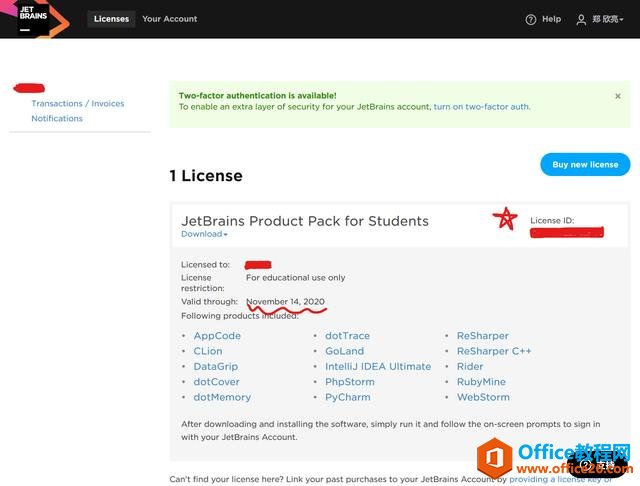Click 'JetBrains Product Pack for Students' title
640x486 pixels.
click(305, 221)
